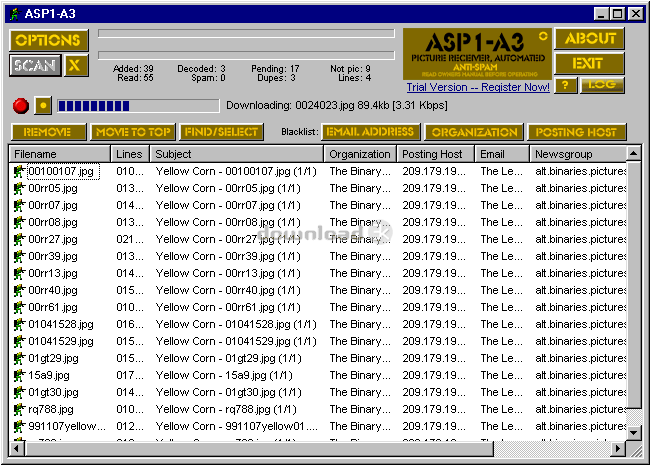Open the OPTIONS panel
Screen dimensions: 650x465
(x=49, y=40)
